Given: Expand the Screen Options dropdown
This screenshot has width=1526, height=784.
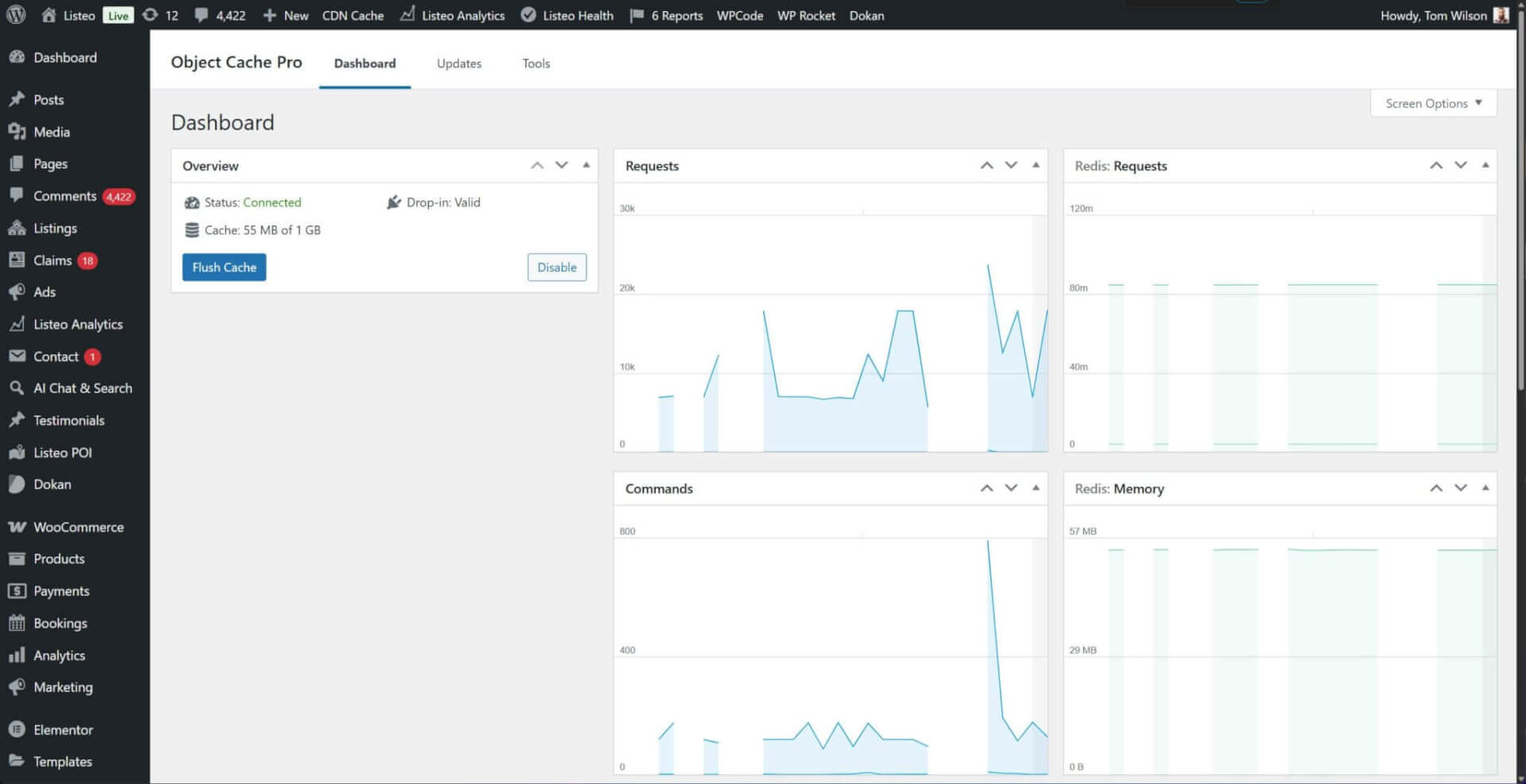Looking at the screenshot, I should coord(1433,103).
